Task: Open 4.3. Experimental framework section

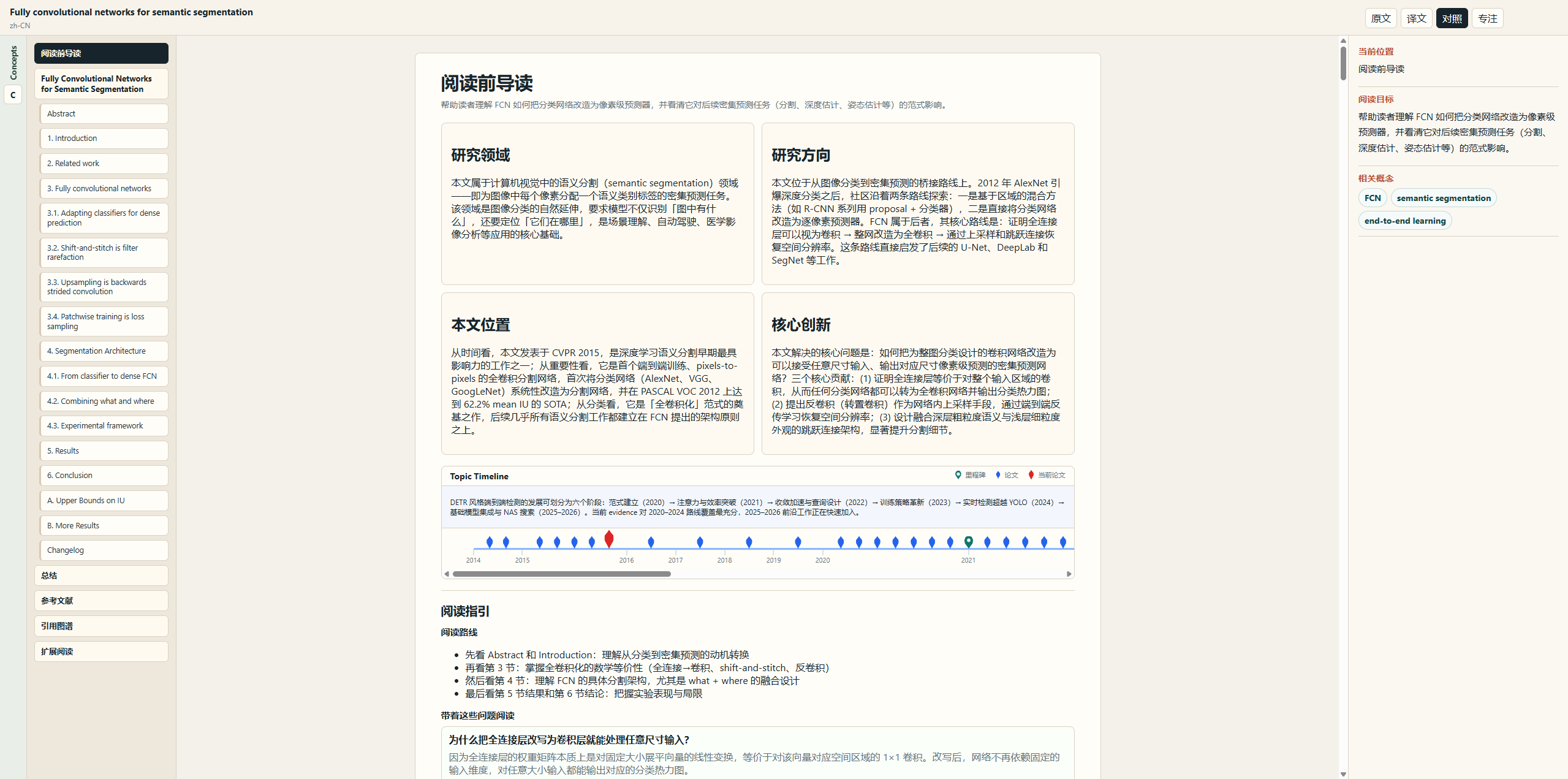Action: tap(104, 426)
